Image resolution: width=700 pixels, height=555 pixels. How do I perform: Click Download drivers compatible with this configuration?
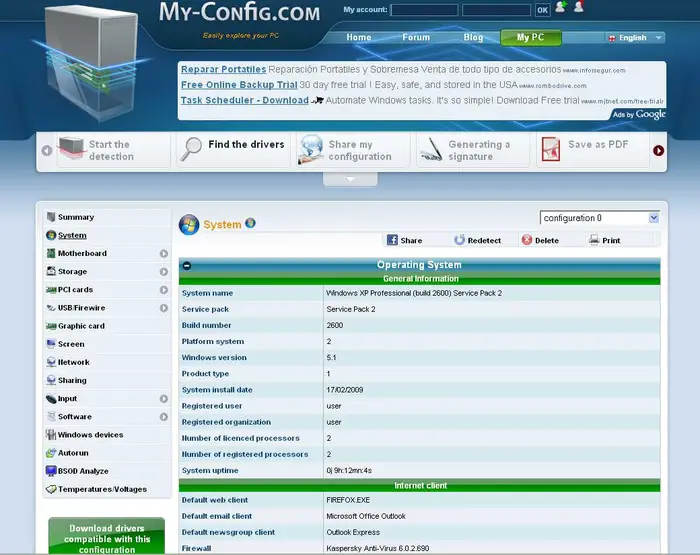pyautogui.click(x=107, y=537)
